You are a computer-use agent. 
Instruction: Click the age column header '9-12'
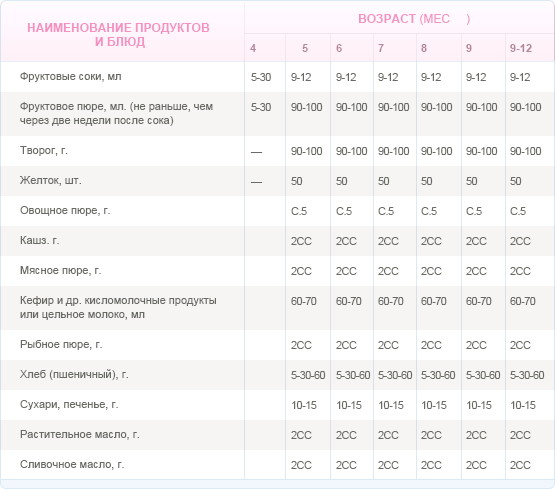pos(521,48)
